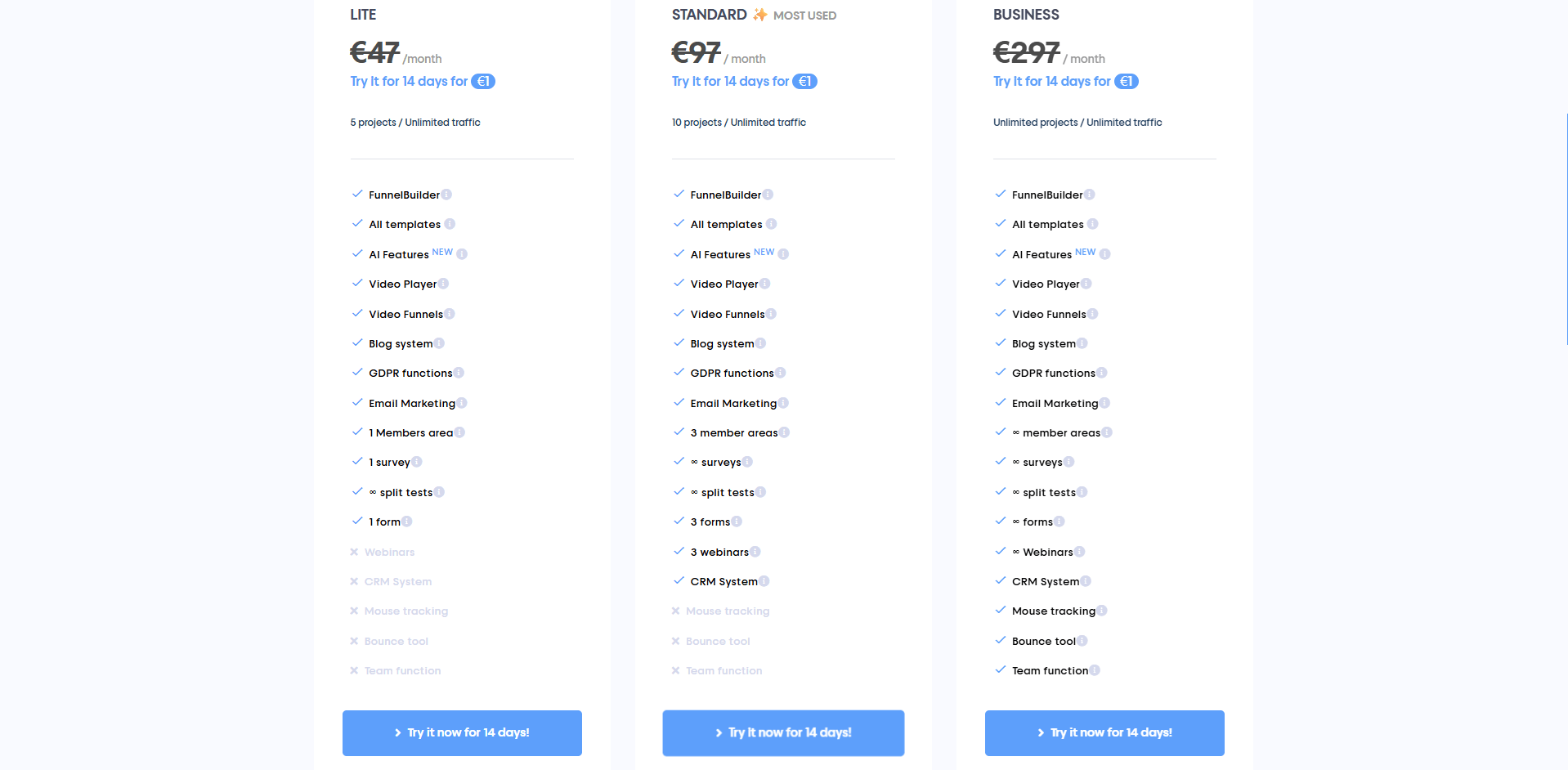Click info icon beside Business Mouse tracking
1568x770 pixels.
coord(1102,611)
